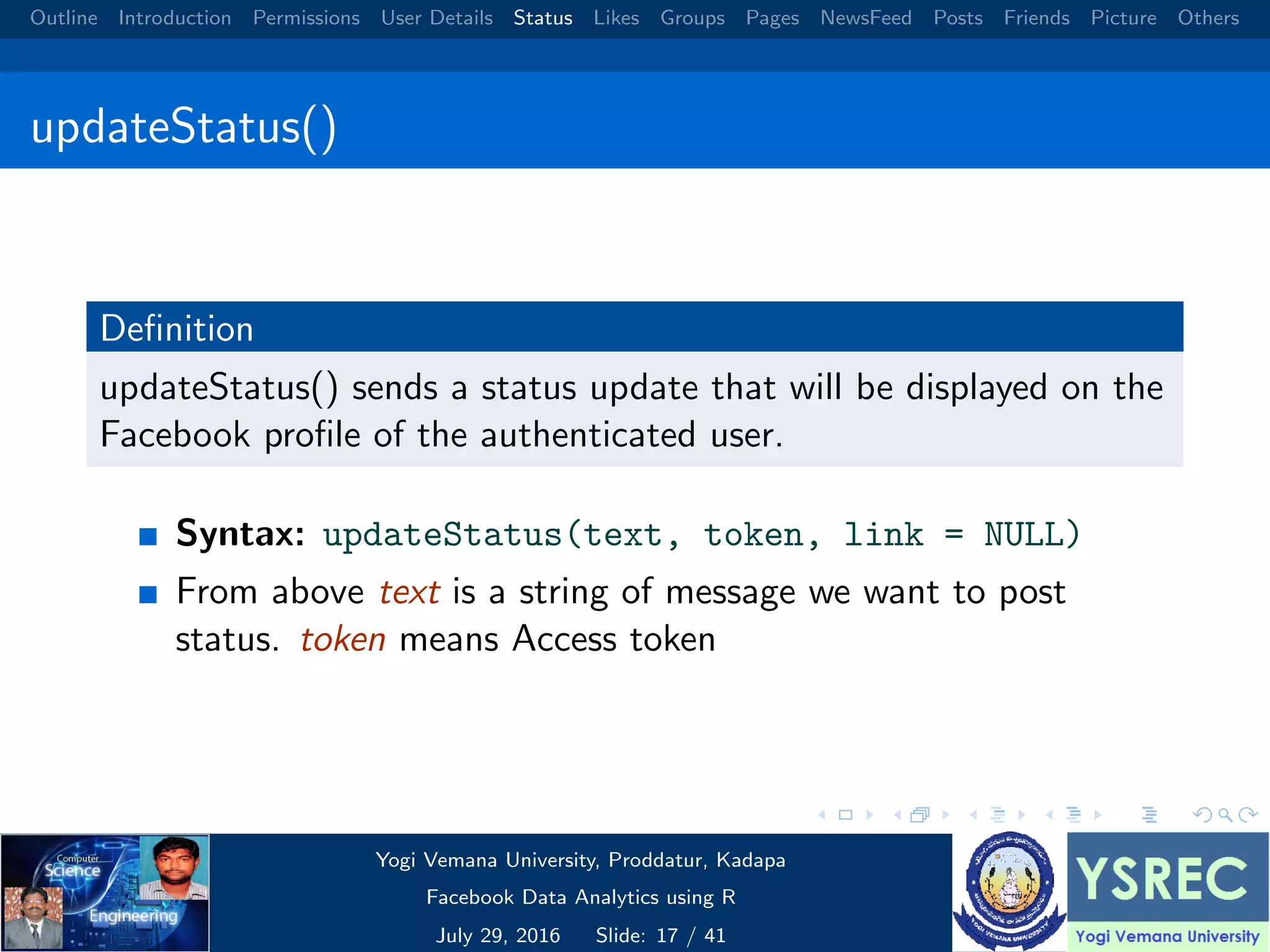Open the Picture section

(x=1124, y=18)
